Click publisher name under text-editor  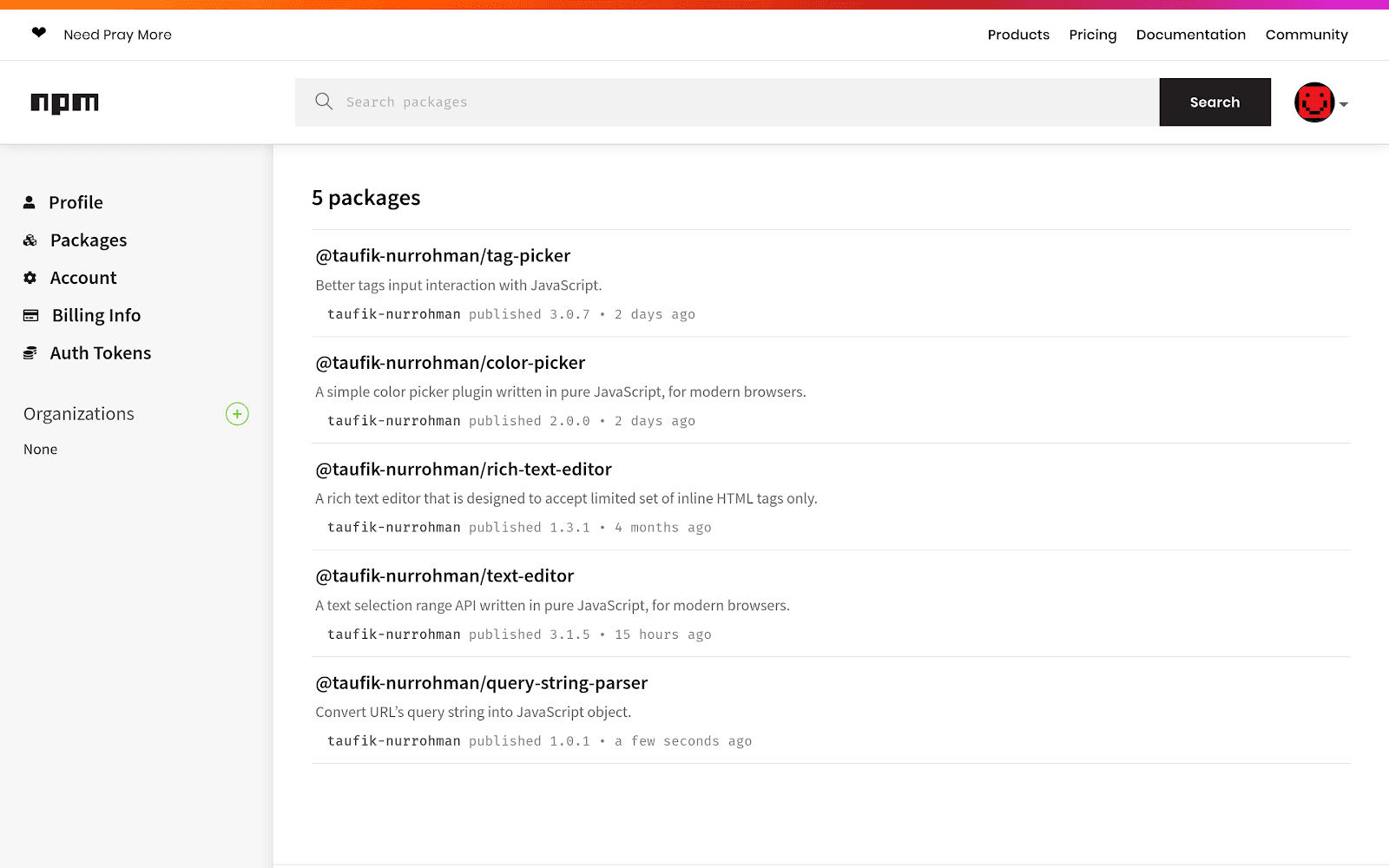coord(394,635)
